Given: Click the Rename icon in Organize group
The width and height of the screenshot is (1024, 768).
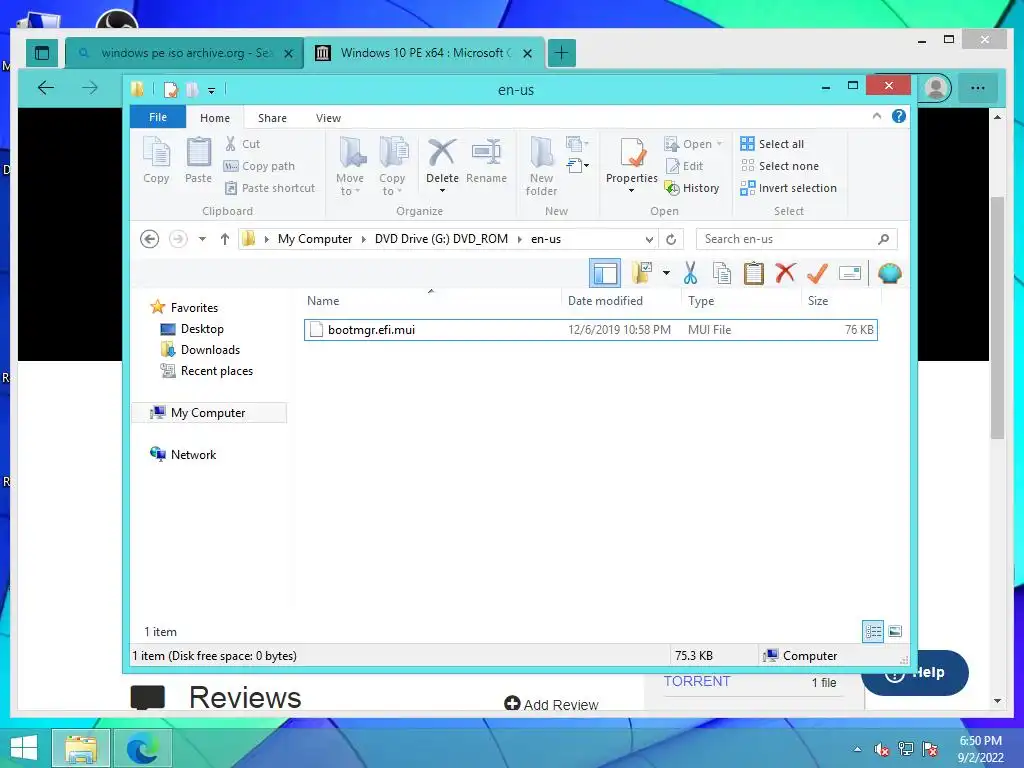Looking at the screenshot, I should [x=487, y=160].
